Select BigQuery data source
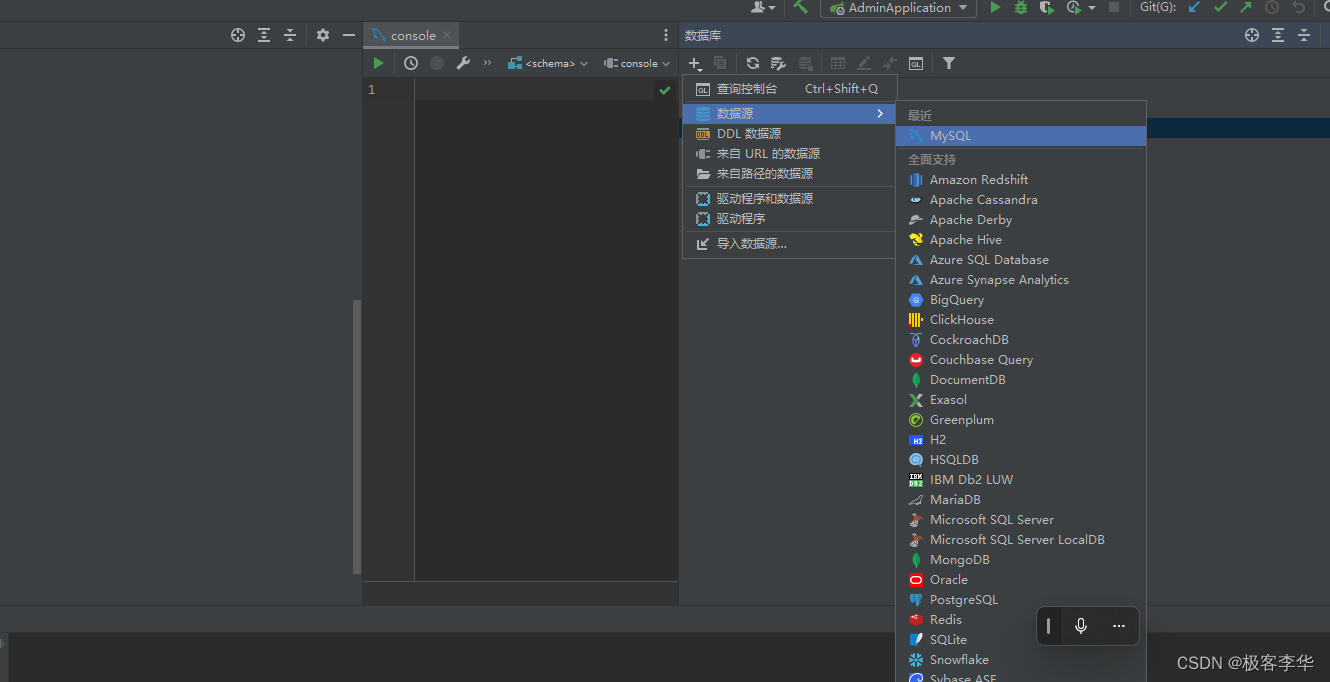The height and width of the screenshot is (682, 1330). [1021, 300]
